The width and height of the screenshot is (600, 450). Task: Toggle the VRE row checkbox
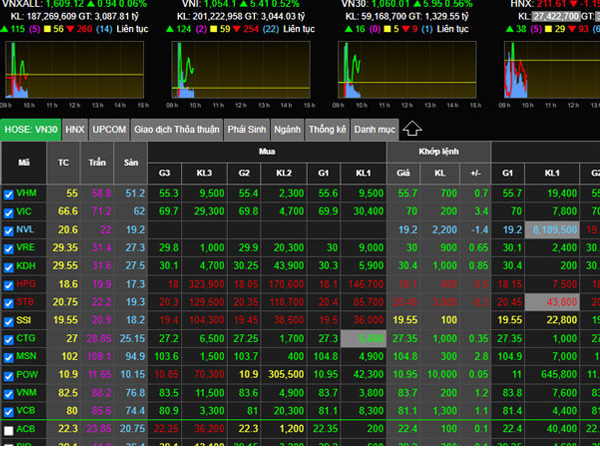pos(8,249)
